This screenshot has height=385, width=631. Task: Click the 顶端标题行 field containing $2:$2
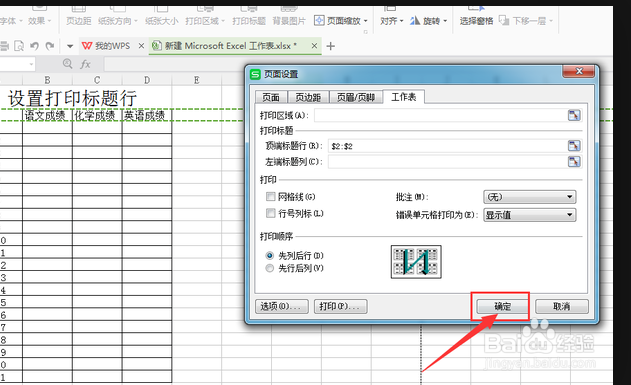(x=447, y=146)
